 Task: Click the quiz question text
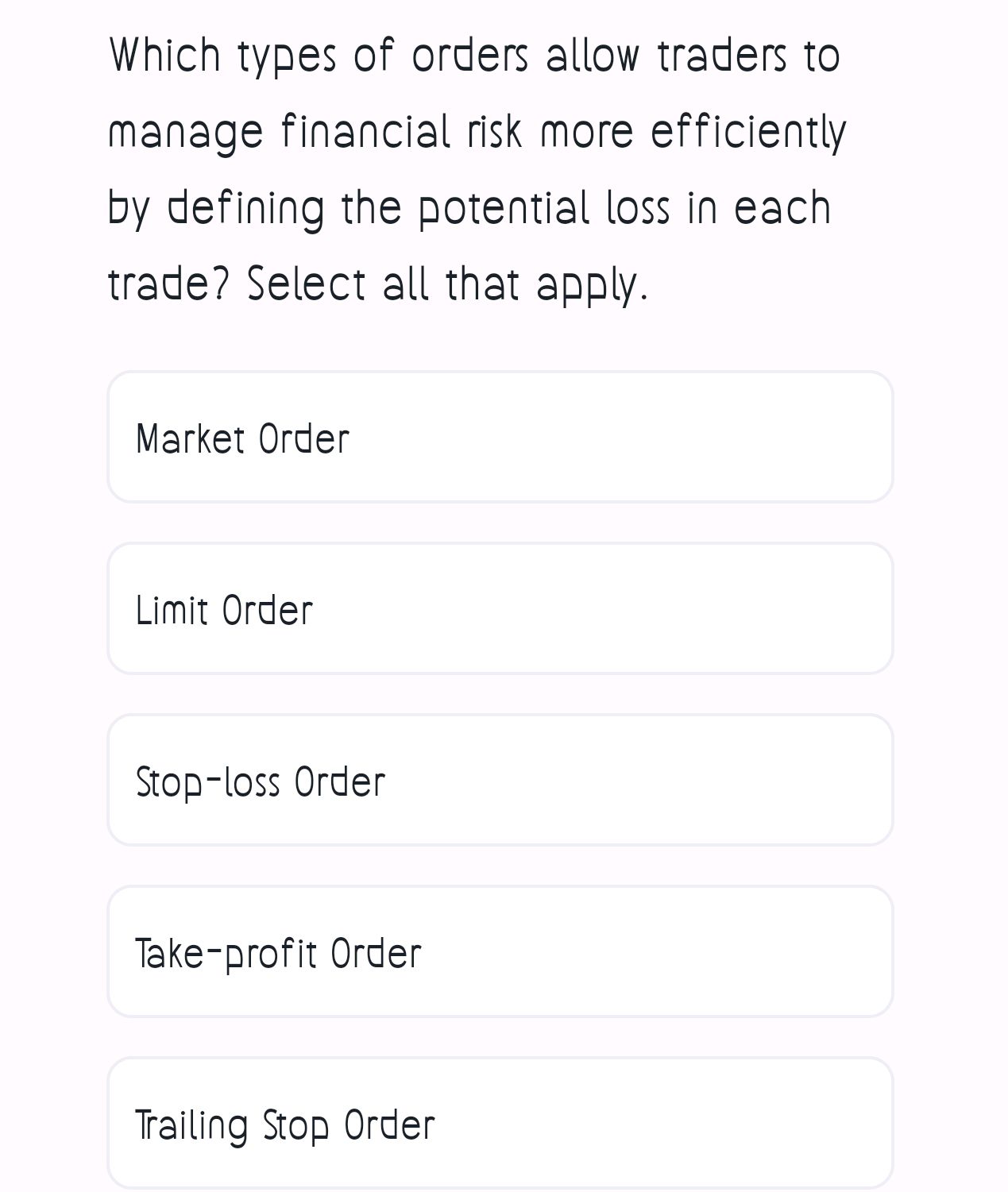tap(477, 167)
